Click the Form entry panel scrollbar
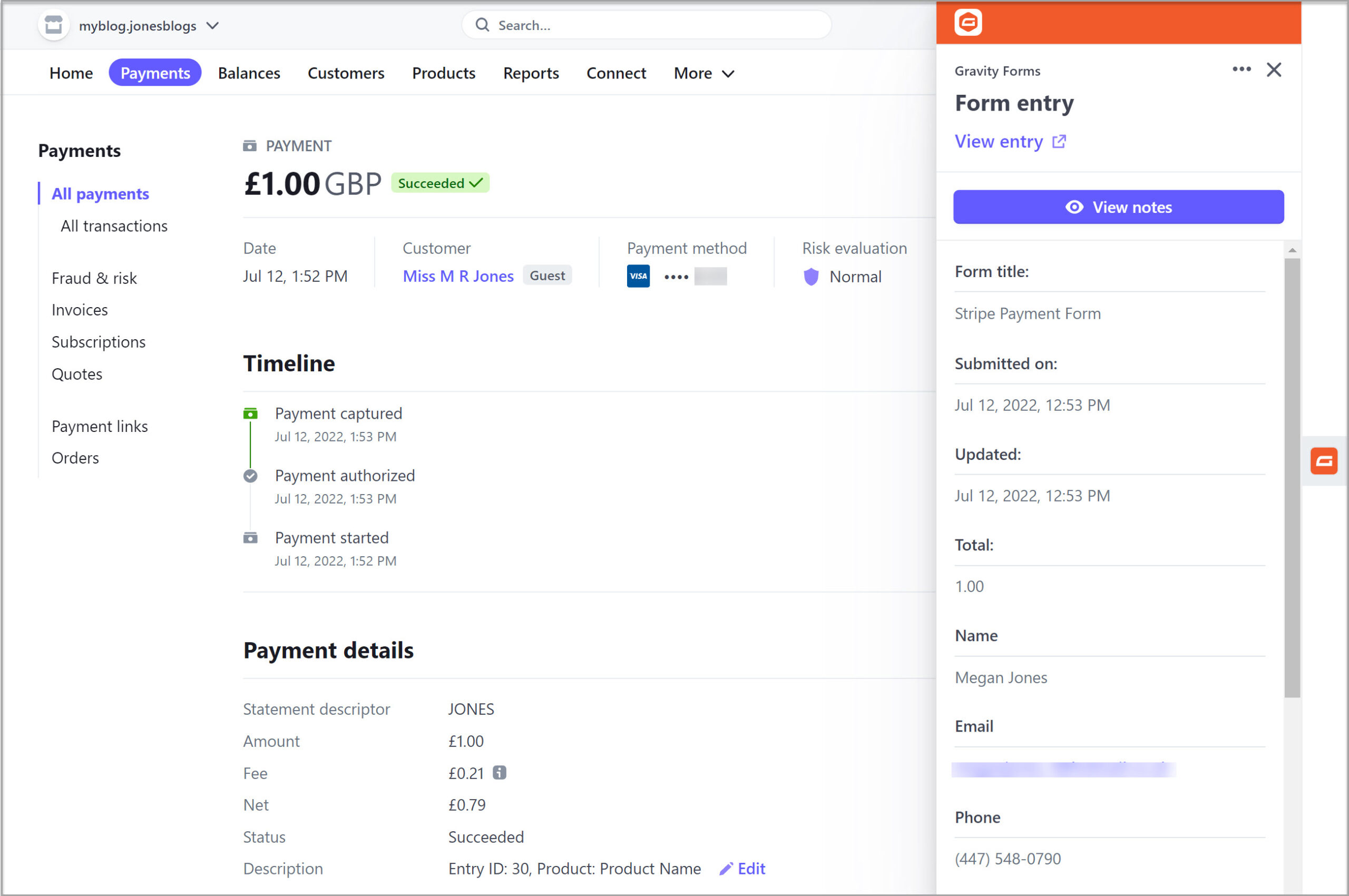The width and height of the screenshot is (1349, 896). coord(1292,477)
